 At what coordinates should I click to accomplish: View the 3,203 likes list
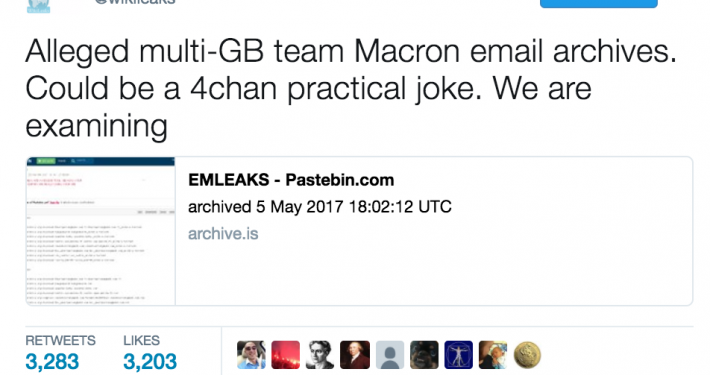point(150,362)
